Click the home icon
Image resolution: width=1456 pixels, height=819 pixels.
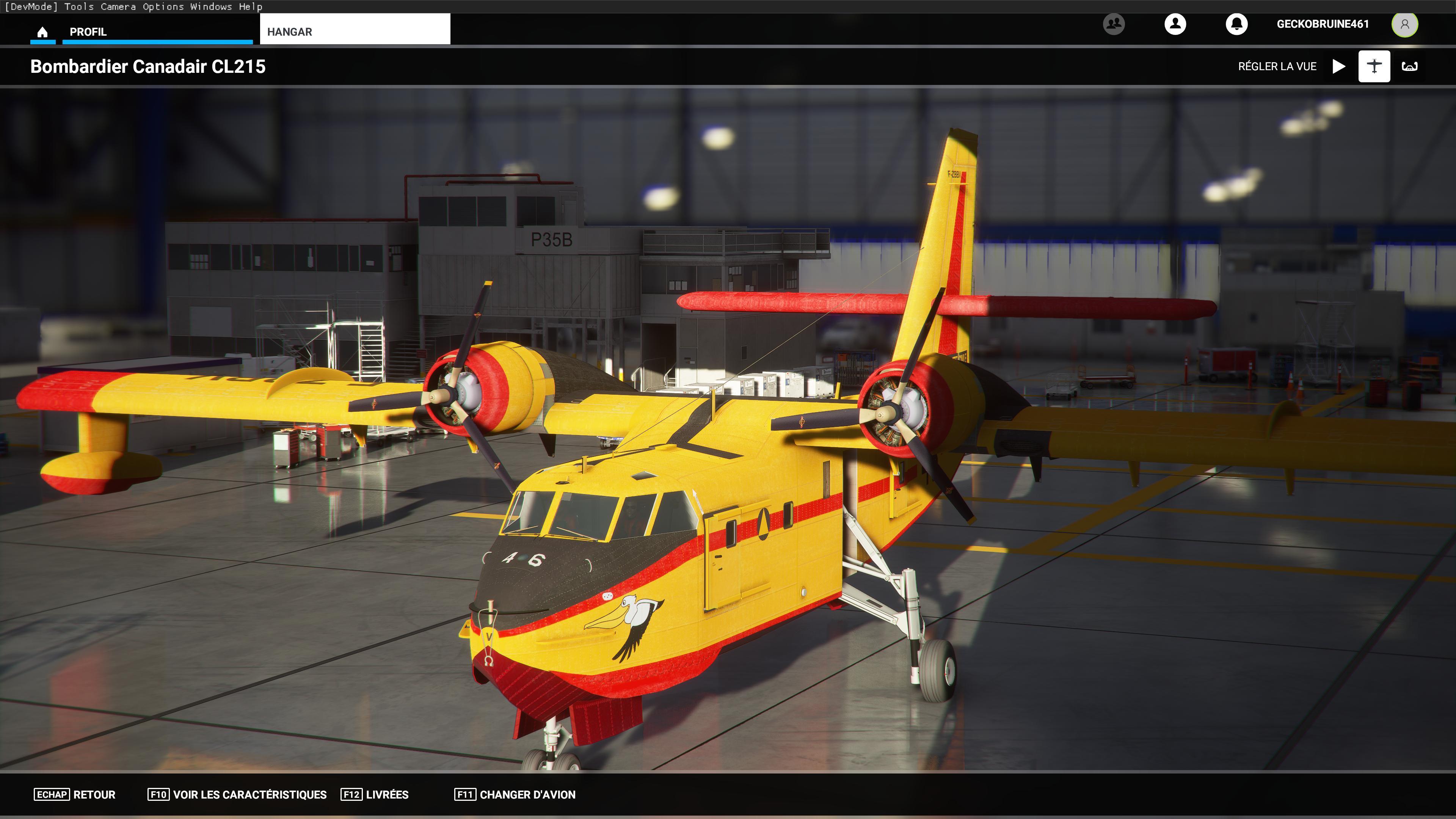tap(42, 31)
